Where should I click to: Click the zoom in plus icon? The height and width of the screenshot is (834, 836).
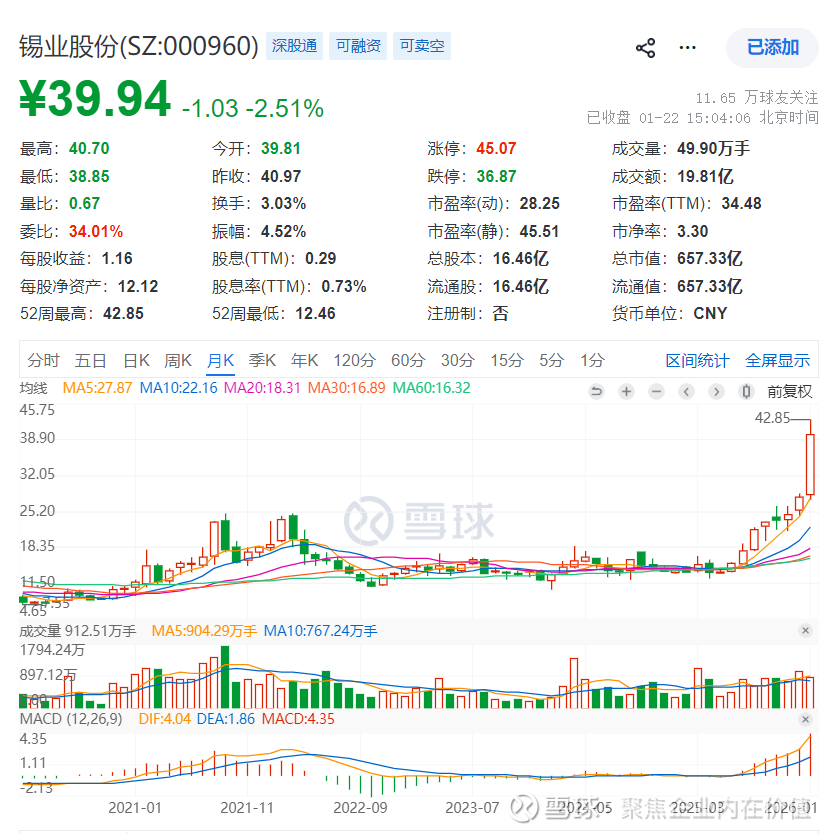626,392
